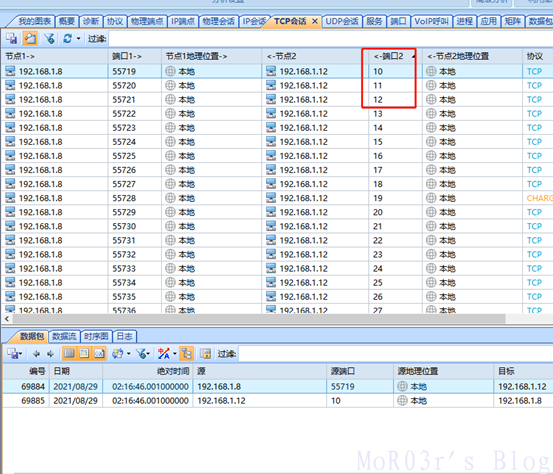Go to previous packet arrow icon
This screenshot has width=553, height=474.
(x=36, y=354)
